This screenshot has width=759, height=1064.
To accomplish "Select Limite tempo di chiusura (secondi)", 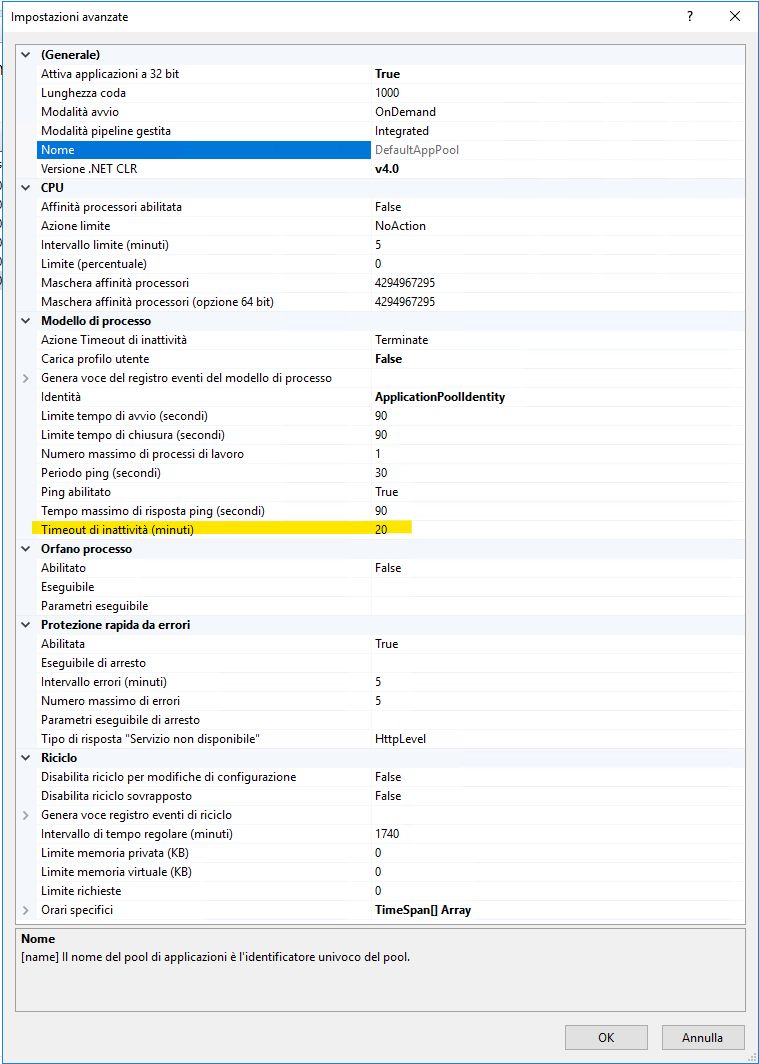I will pos(389,435).
